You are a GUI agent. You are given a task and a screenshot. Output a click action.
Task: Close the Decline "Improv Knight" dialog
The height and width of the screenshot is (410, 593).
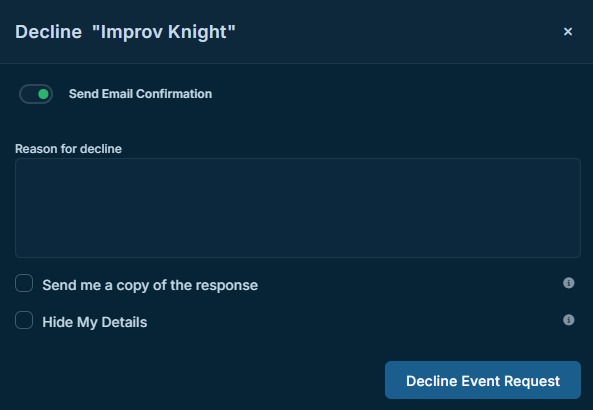[568, 31]
